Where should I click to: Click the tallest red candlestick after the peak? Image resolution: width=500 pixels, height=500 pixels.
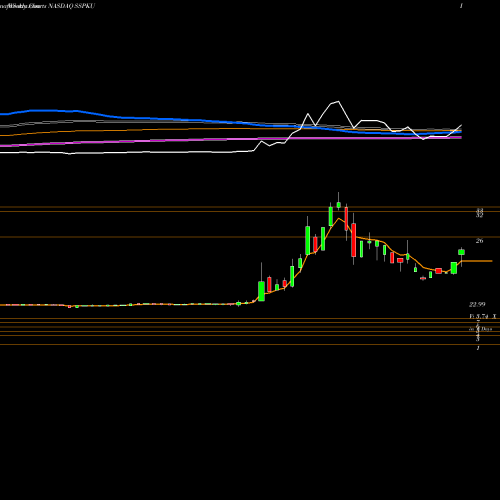pyautogui.click(x=354, y=240)
